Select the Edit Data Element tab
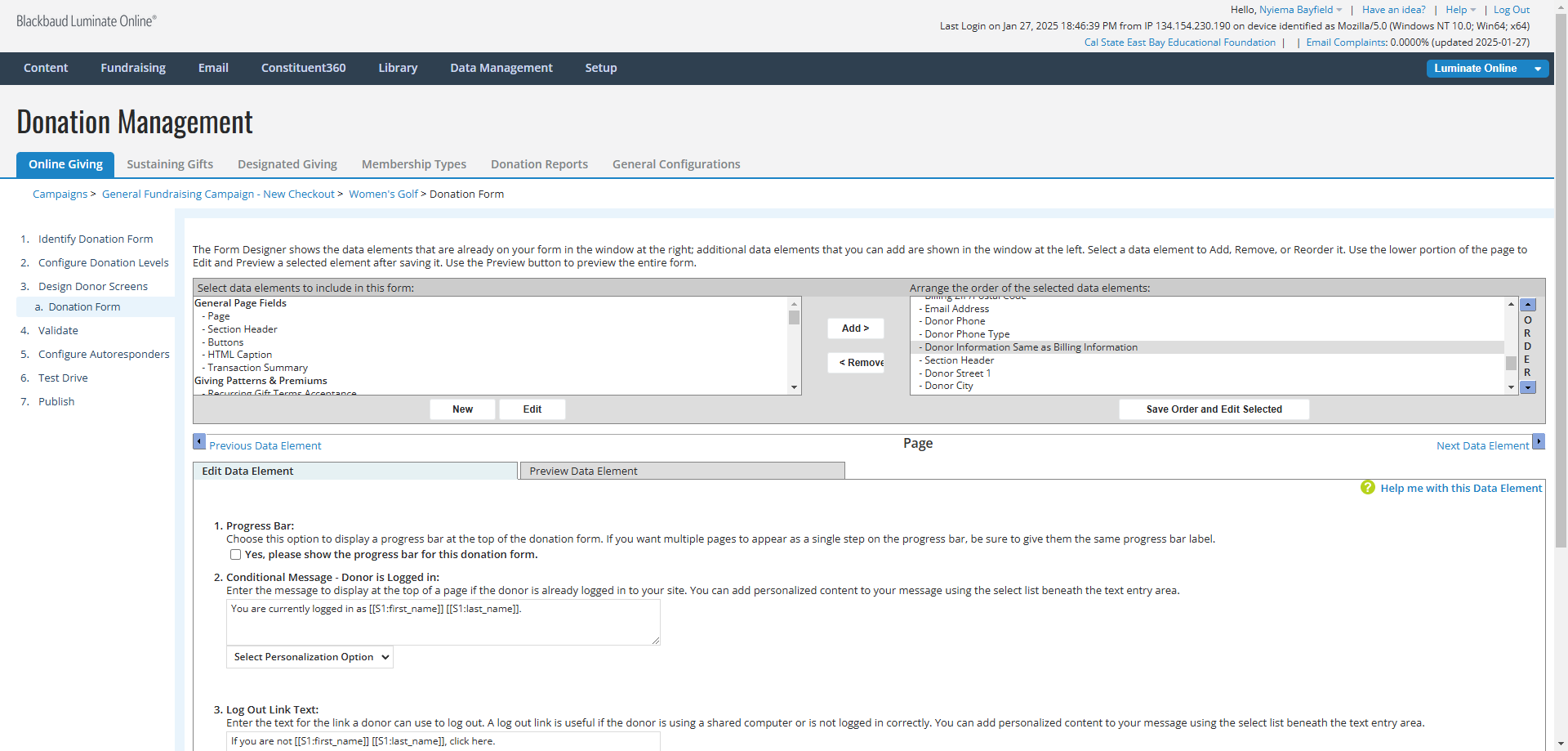 pos(355,472)
